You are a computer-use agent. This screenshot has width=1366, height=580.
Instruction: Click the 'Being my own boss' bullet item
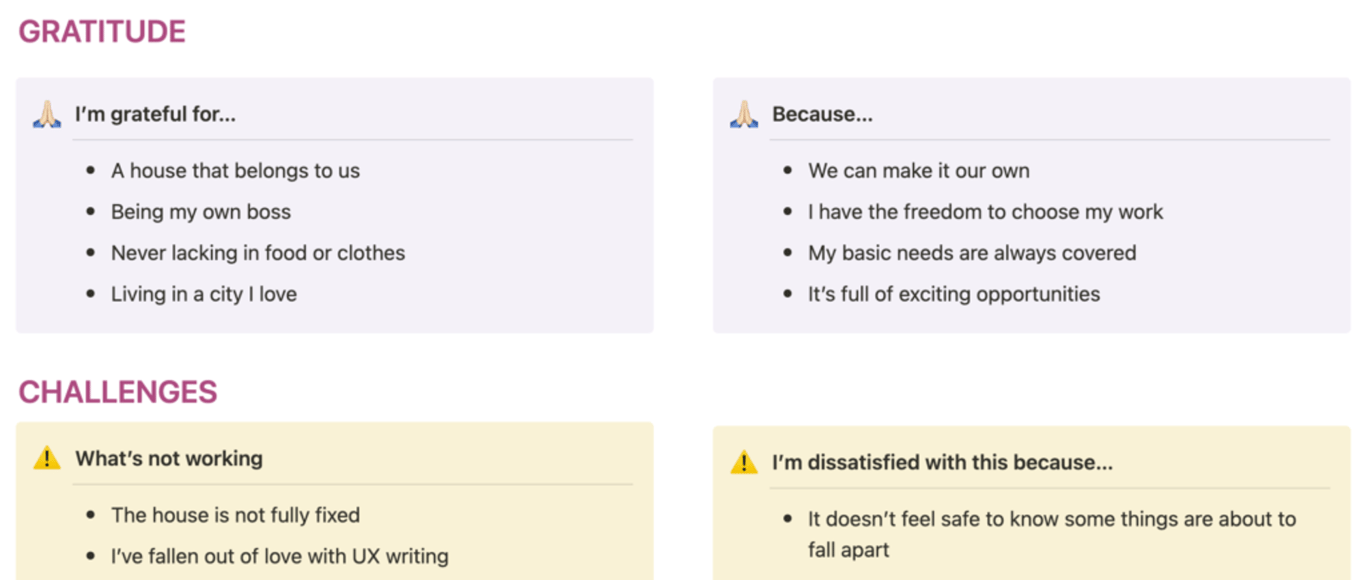pyautogui.click(x=201, y=212)
